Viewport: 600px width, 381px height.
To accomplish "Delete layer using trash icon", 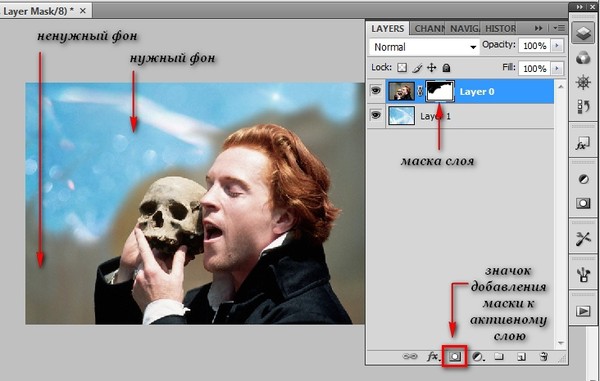I will pos(543,357).
